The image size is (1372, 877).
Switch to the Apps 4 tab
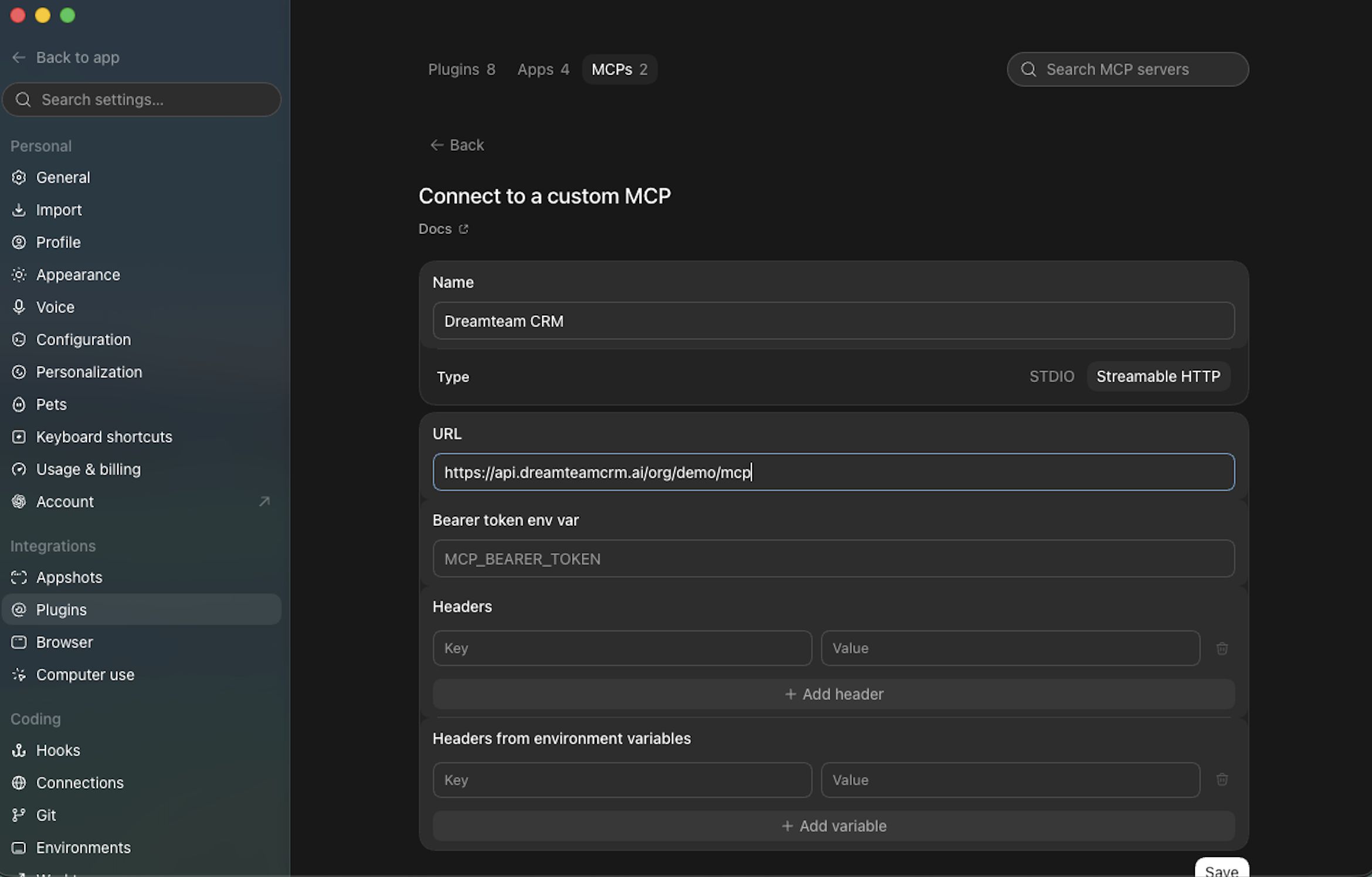(x=543, y=69)
